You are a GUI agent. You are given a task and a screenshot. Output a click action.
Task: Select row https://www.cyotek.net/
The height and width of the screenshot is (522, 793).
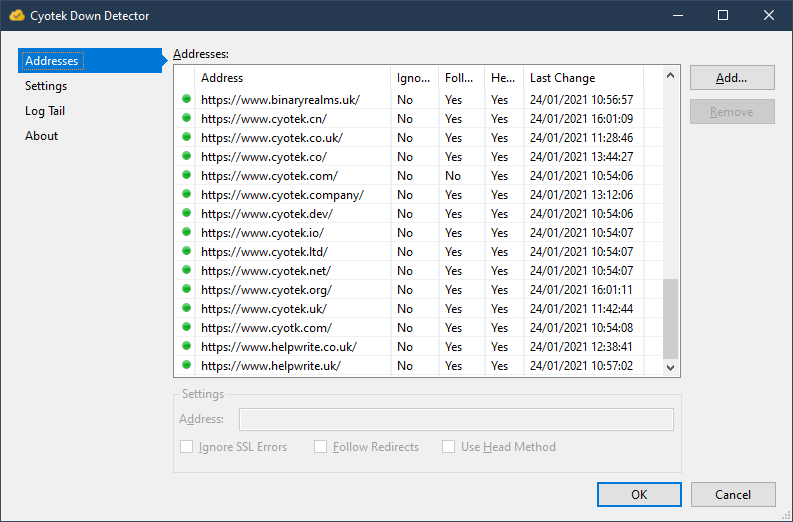419,271
